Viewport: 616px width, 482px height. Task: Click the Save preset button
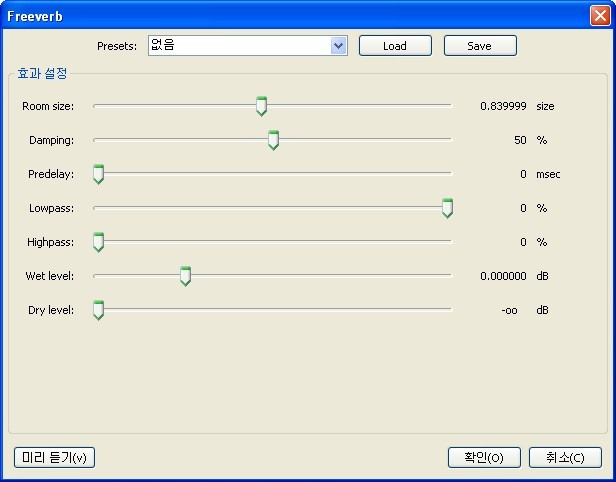coord(480,46)
